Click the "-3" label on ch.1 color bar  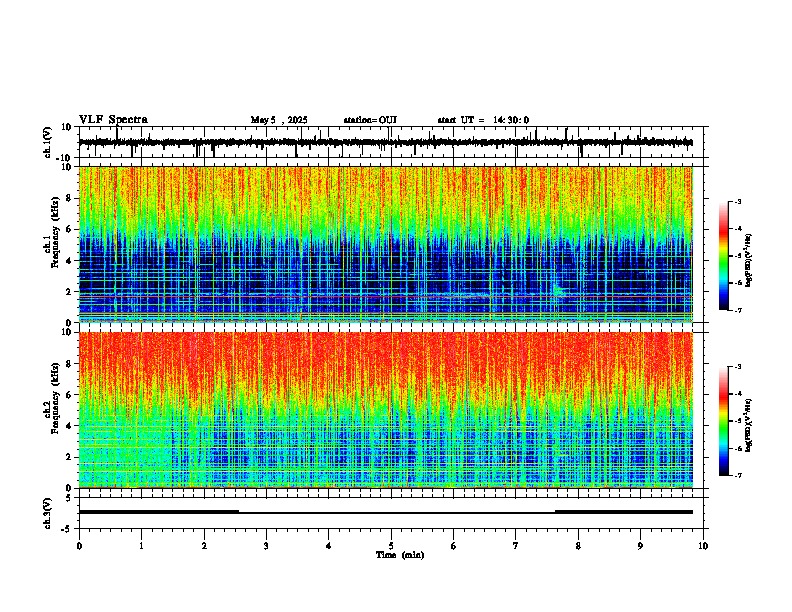tap(738, 201)
